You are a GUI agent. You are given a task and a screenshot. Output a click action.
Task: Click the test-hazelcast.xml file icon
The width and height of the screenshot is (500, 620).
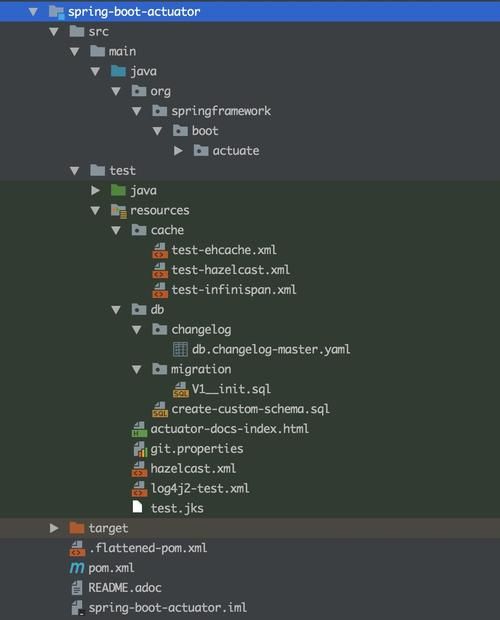tap(160, 270)
